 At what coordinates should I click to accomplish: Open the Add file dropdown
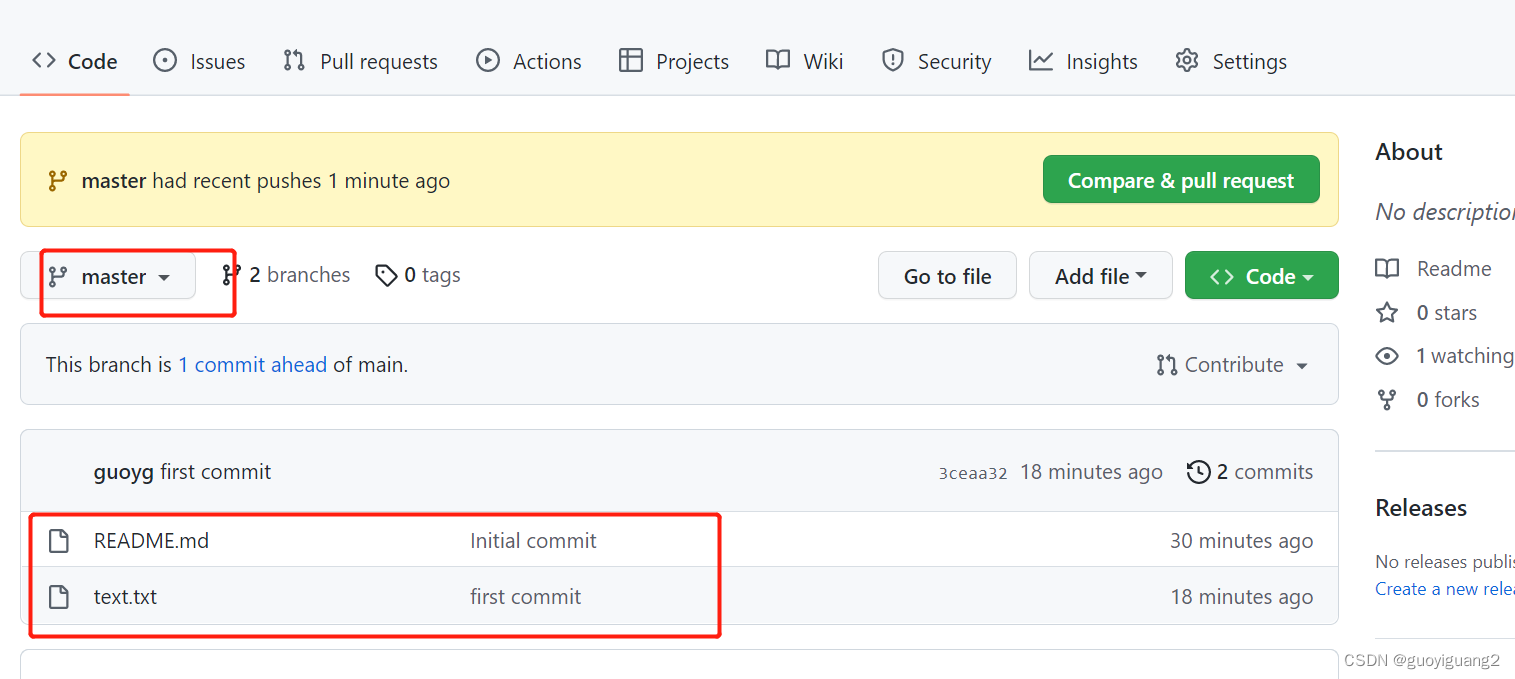pyautogui.click(x=1100, y=276)
